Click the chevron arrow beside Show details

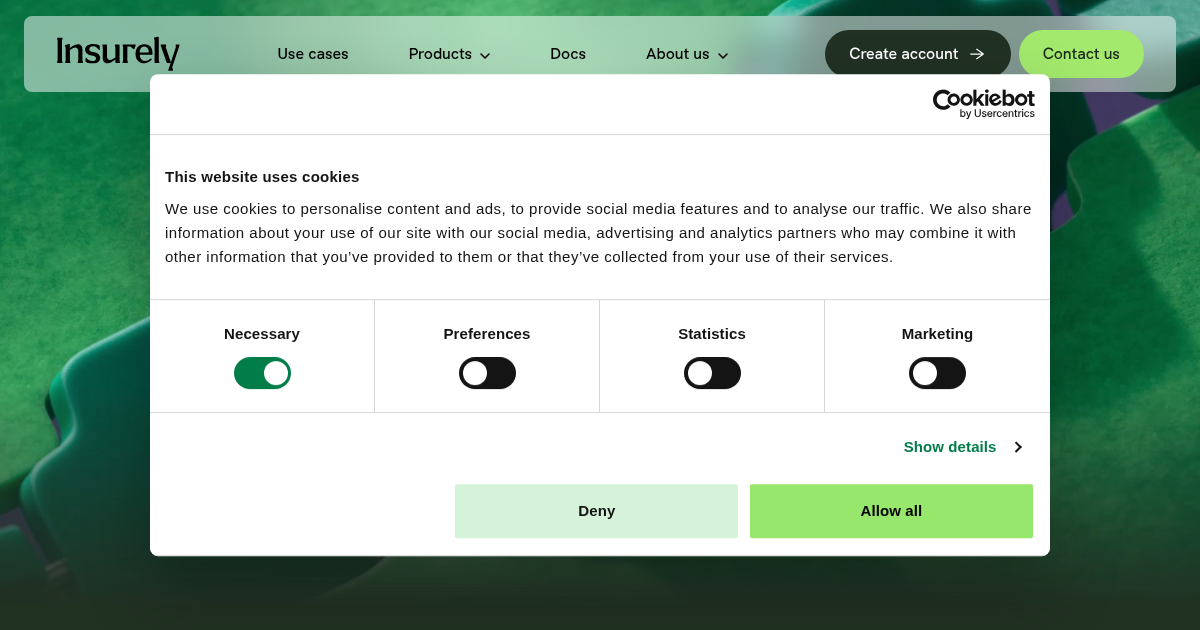click(1018, 447)
